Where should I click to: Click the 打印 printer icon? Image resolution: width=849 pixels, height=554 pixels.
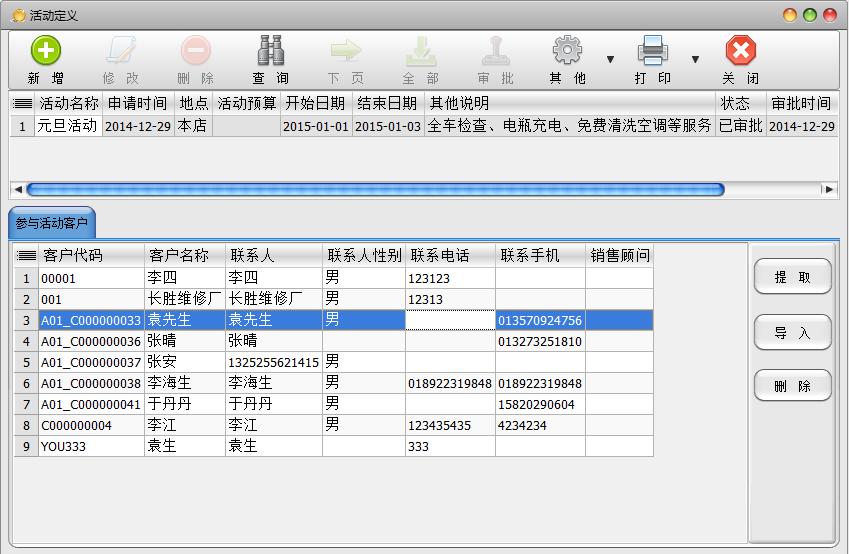coord(653,51)
